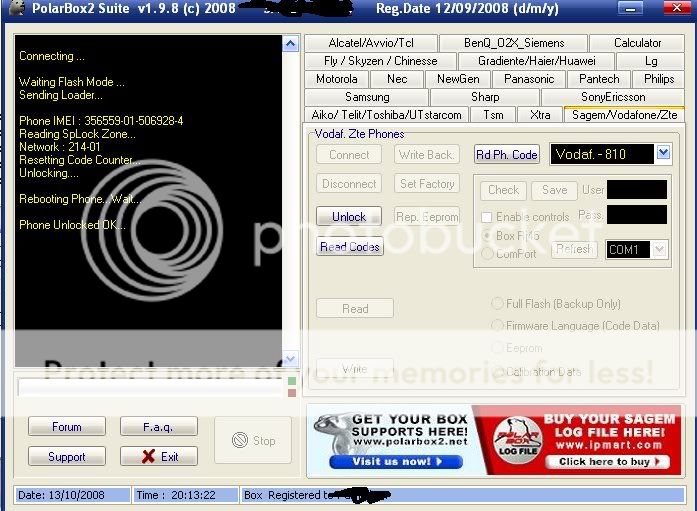Click the Set Factory button

click(x=427, y=184)
